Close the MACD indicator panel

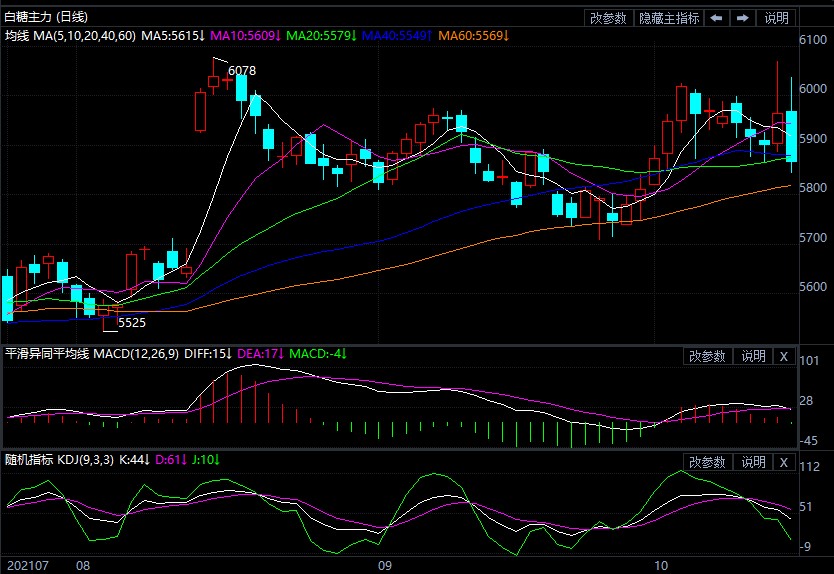click(x=783, y=356)
